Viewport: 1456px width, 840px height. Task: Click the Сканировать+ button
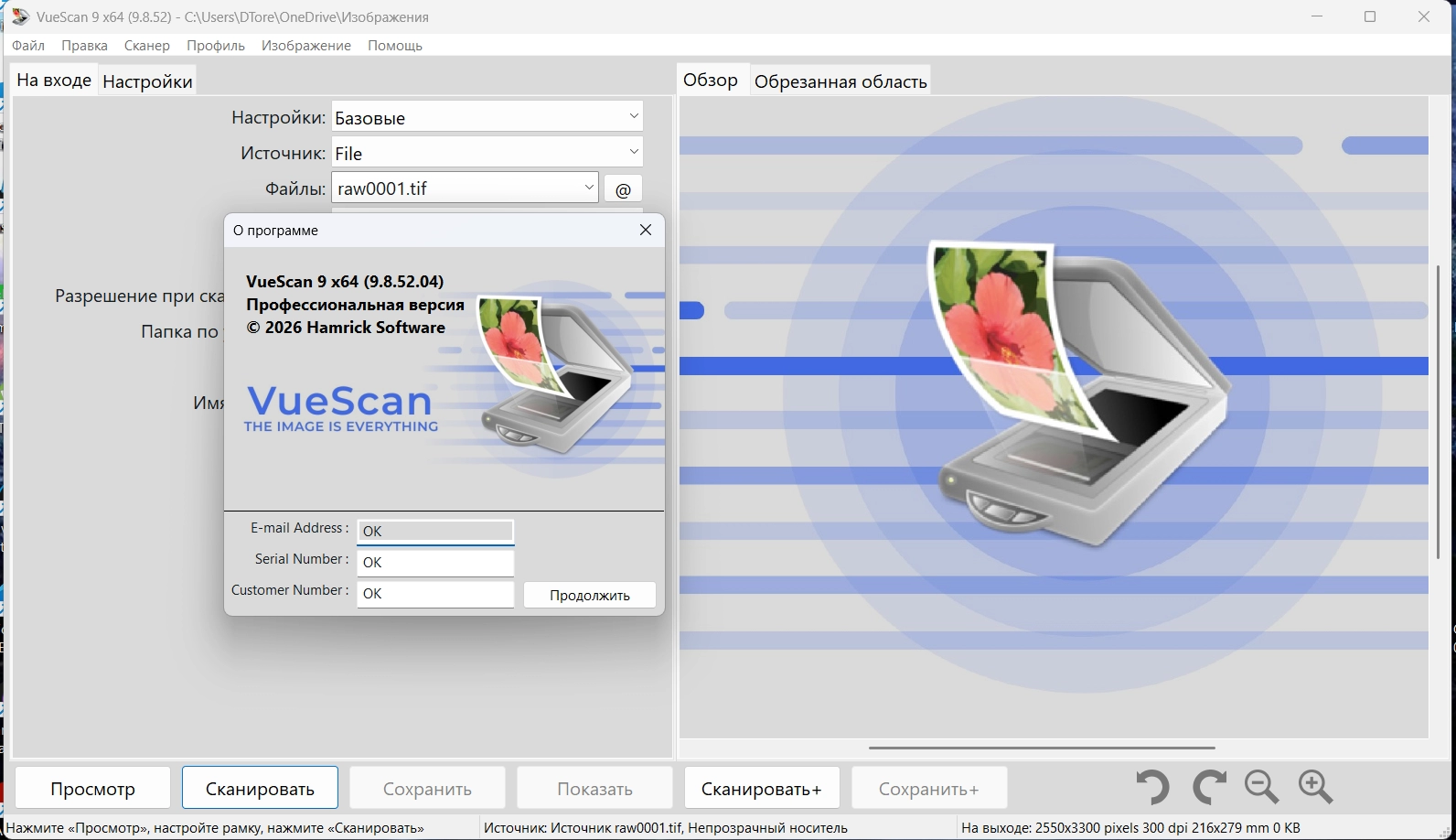click(762, 788)
